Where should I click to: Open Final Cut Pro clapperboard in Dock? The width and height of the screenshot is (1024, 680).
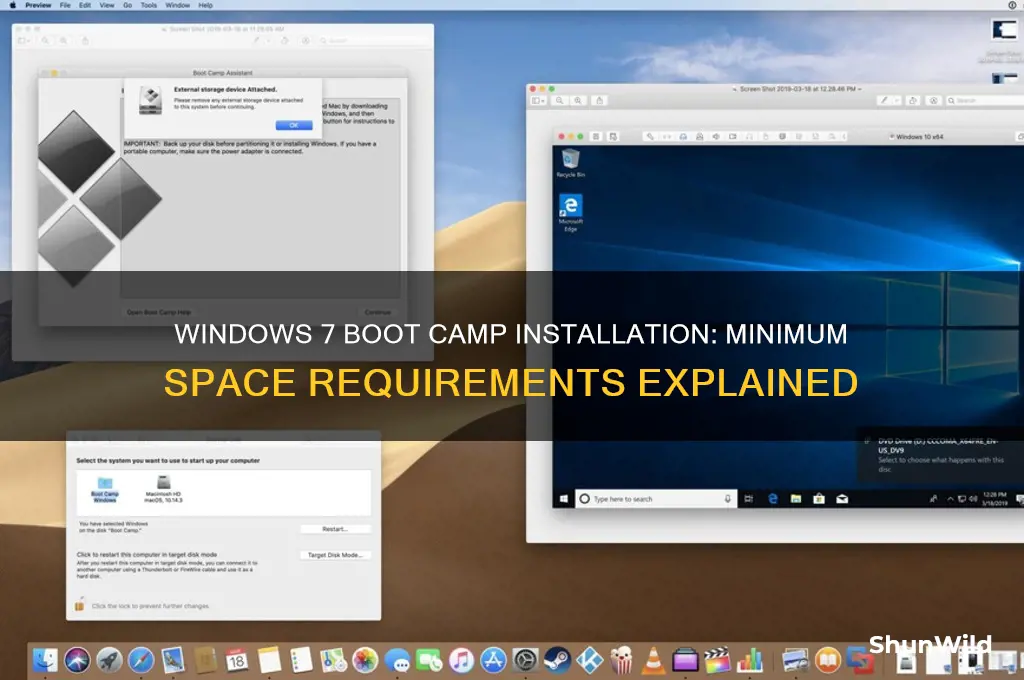[x=717, y=660]
